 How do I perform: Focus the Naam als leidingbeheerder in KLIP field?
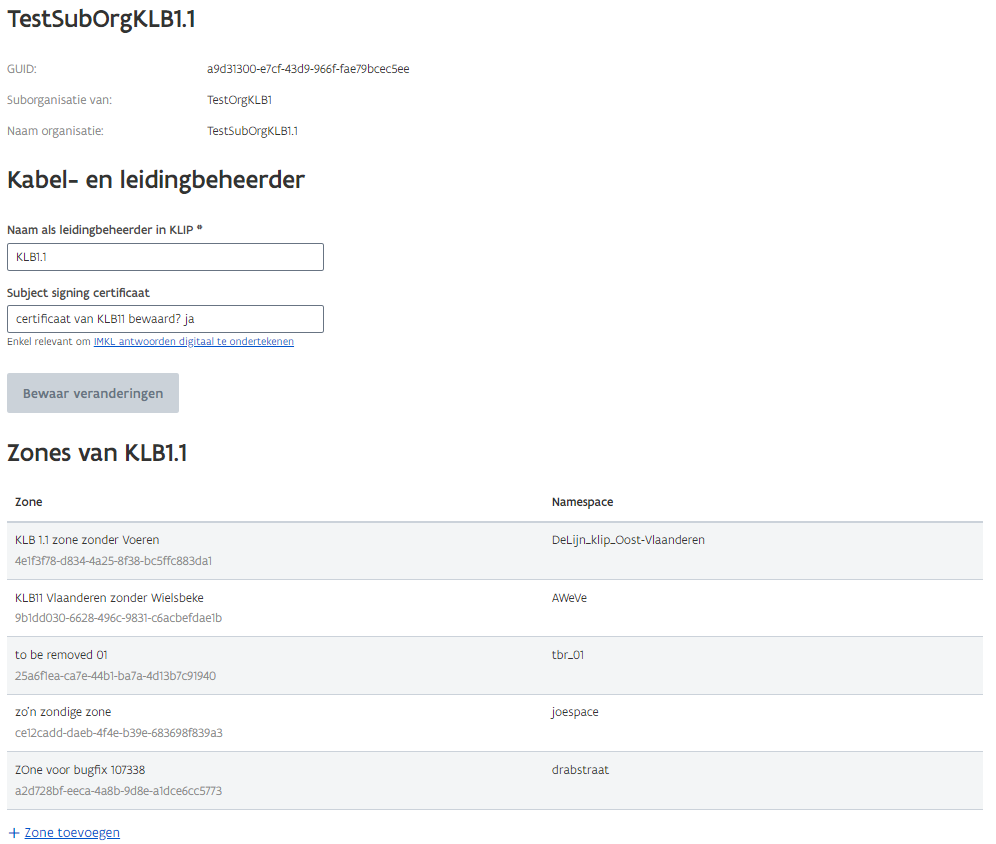[x=165, y=257]
